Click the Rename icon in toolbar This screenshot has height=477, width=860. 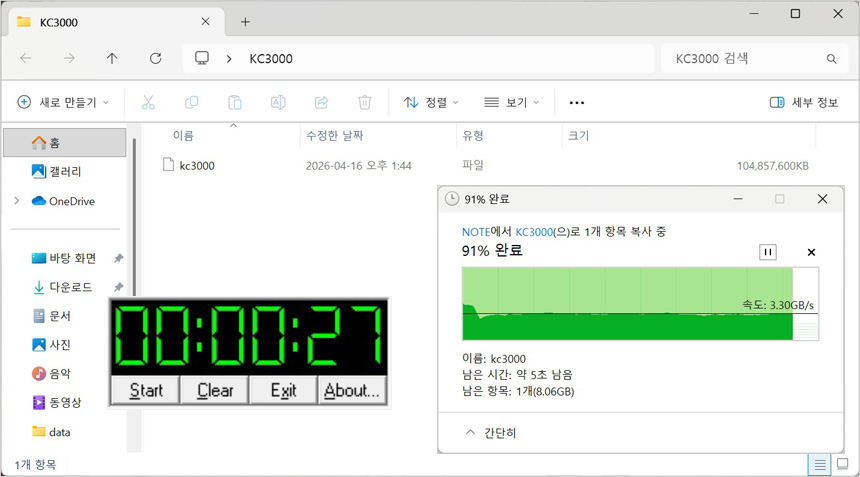[x=278, y=102]
